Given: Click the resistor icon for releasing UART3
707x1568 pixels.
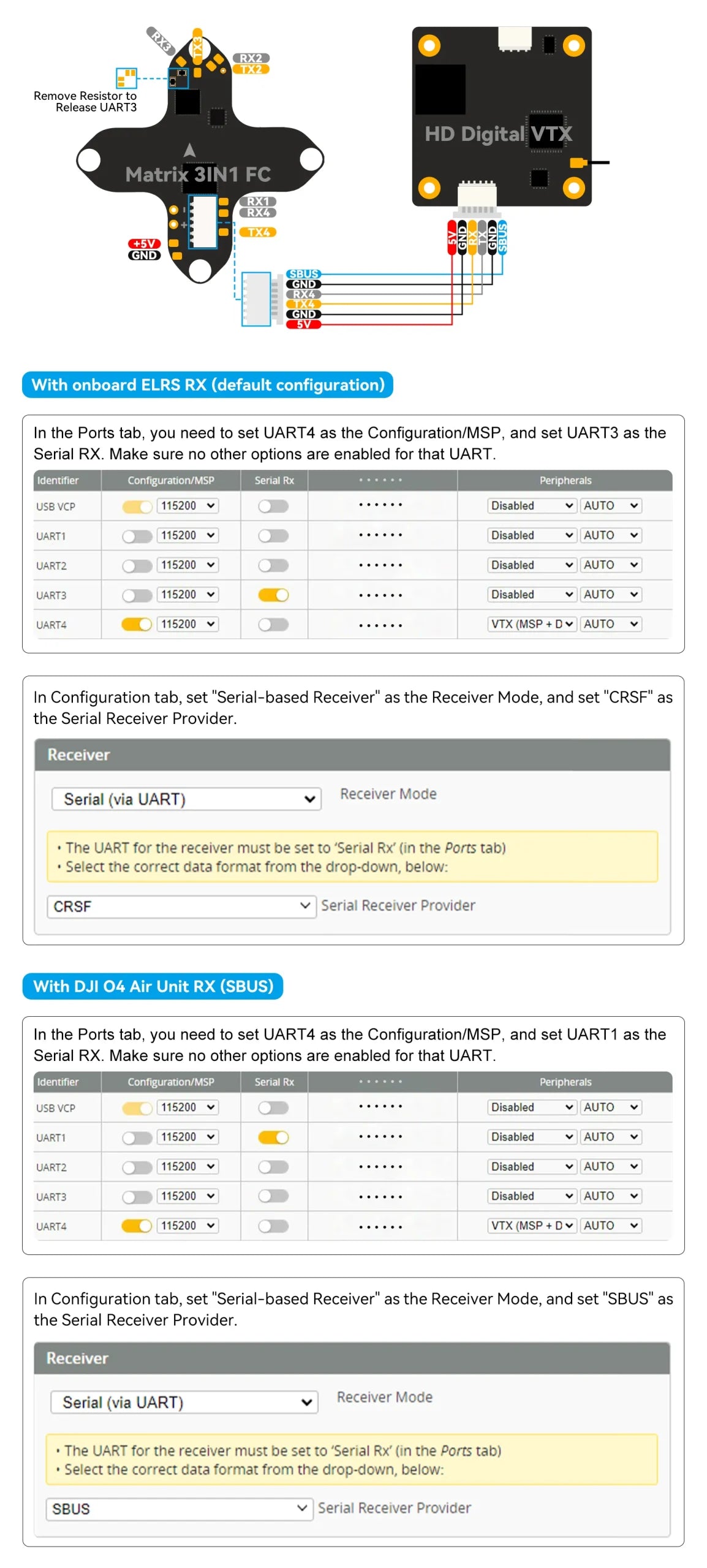Looking at the screenshot, I should click(127, 78).
